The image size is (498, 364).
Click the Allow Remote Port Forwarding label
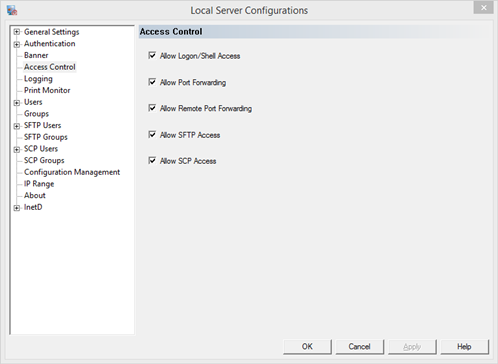pyautogui.click(x=206, y=109)
